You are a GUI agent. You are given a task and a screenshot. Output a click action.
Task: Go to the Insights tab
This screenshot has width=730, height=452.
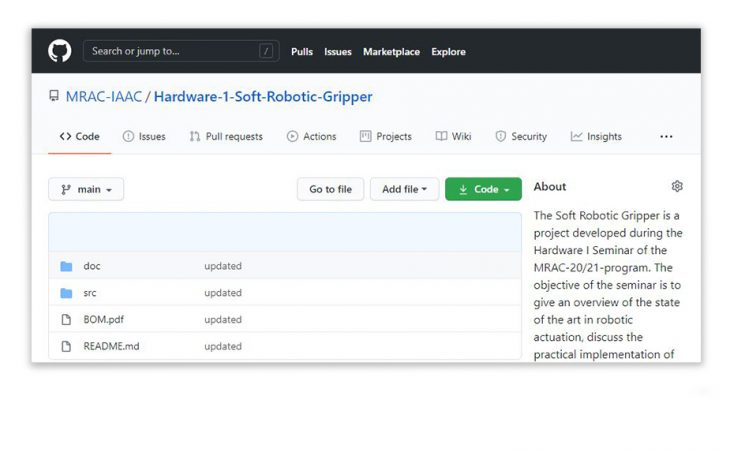point(596,137)
